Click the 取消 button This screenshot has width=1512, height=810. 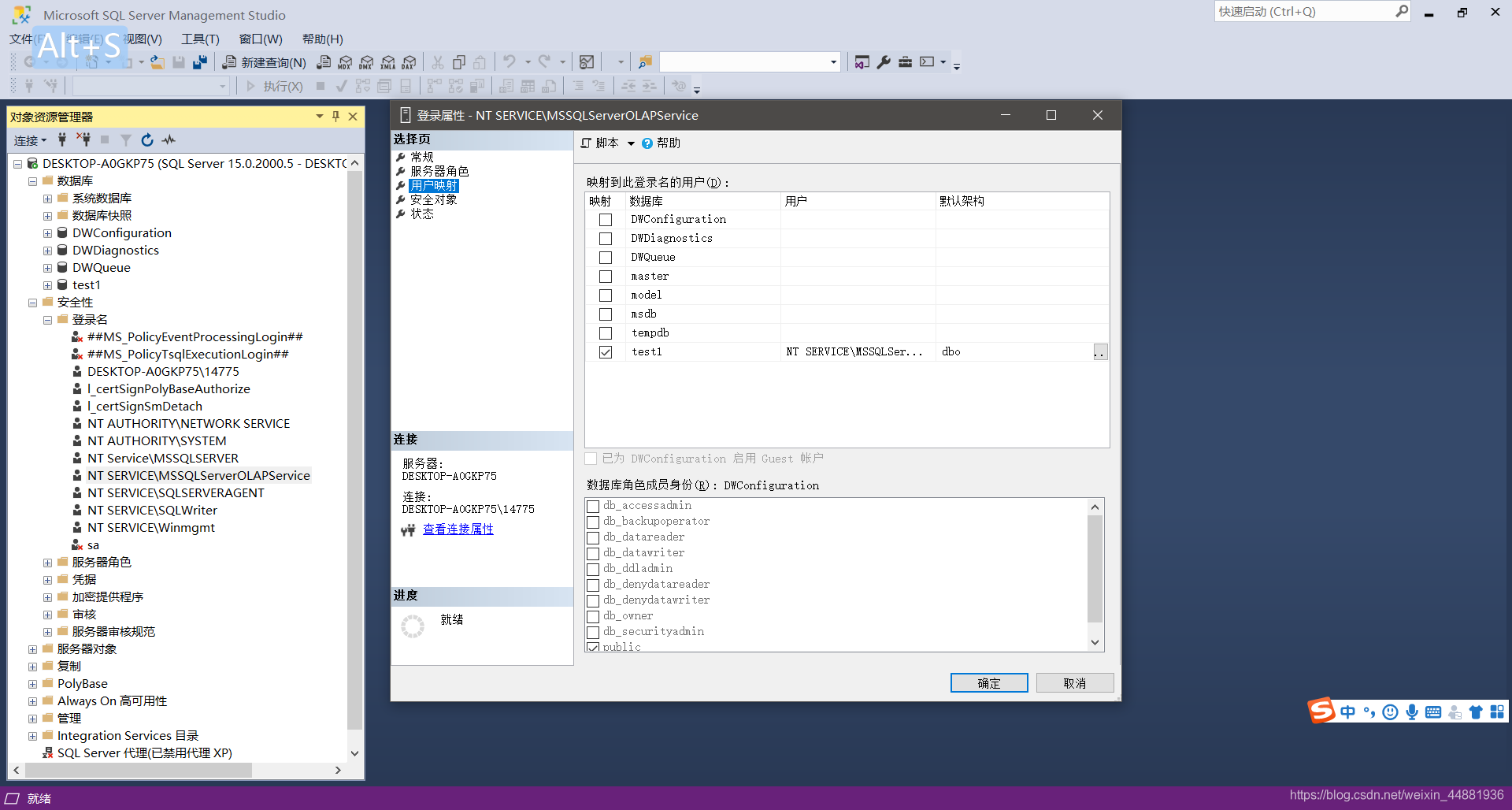pyautogui.click(x=1075, y=683)
